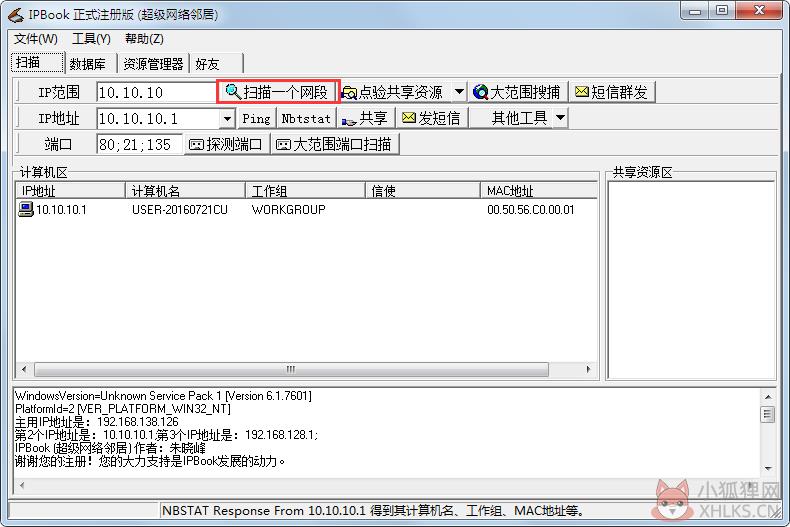
Task: Click the computer list left scroll arrow
Action: (x=24, y=369)
